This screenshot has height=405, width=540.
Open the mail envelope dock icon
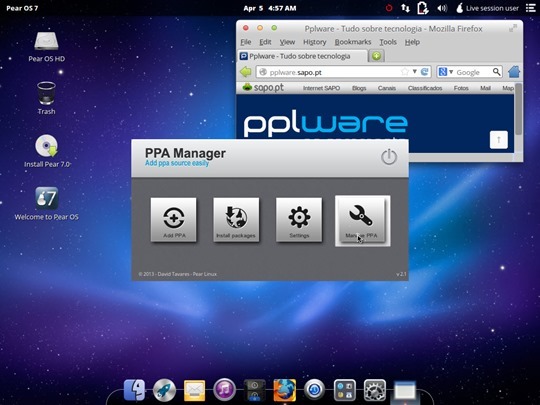194,391
